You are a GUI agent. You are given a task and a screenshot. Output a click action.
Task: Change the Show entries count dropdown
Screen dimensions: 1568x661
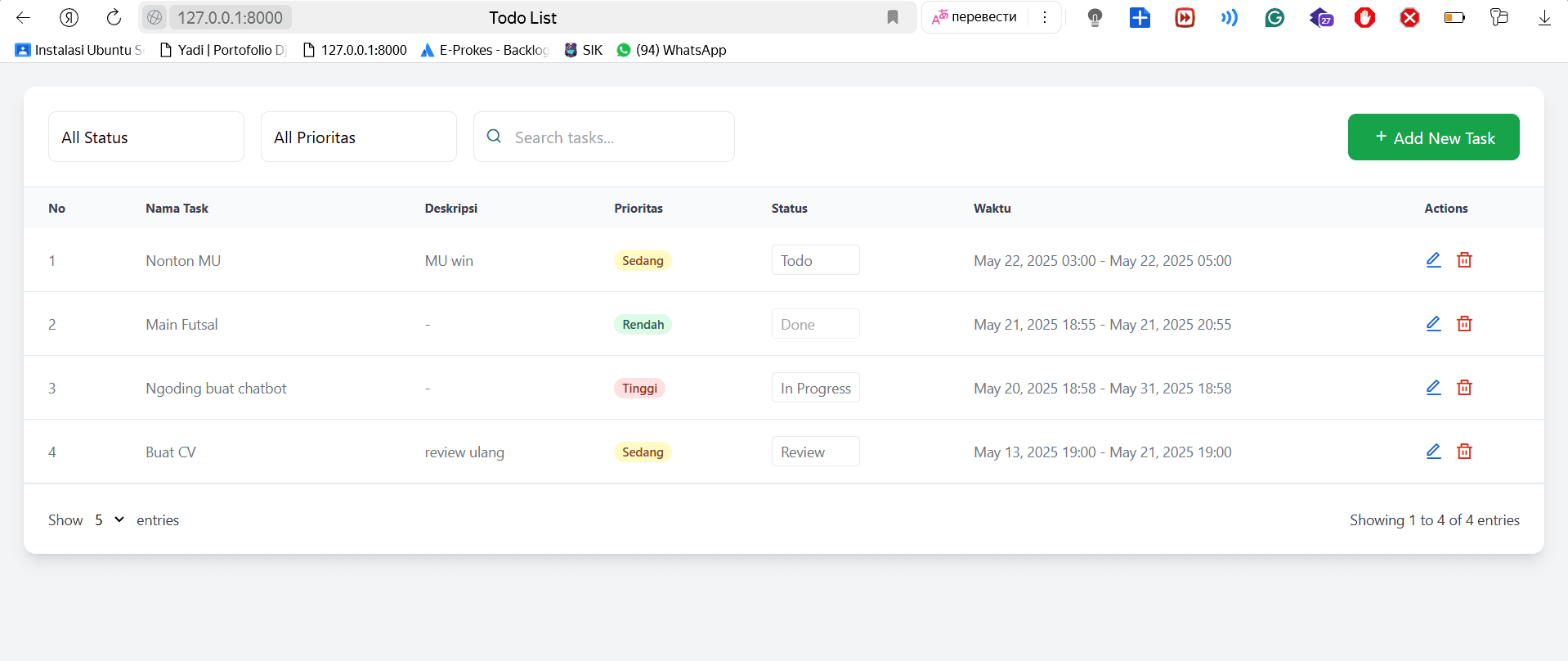(x=109, y=520)
